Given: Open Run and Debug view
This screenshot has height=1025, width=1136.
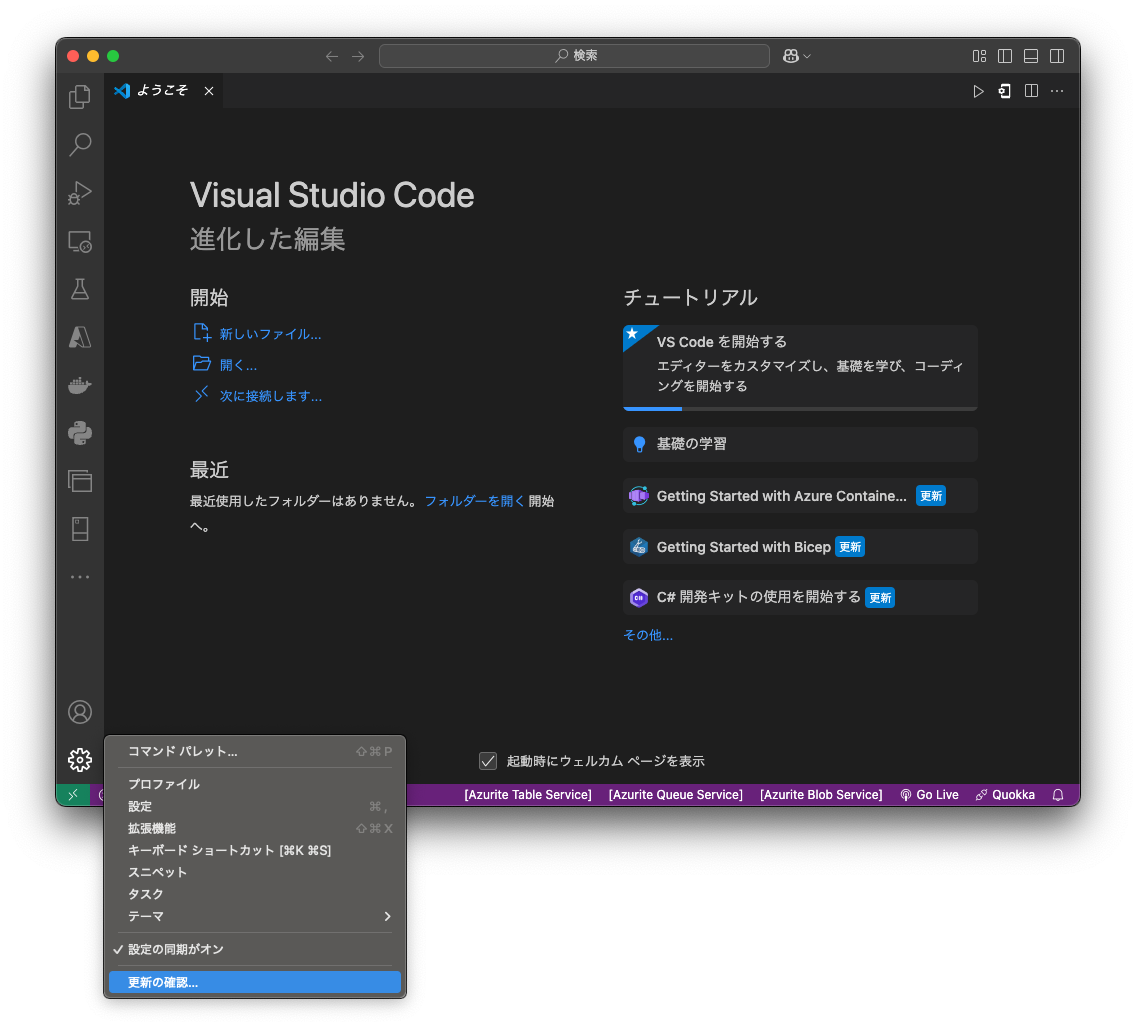Looking at the screenshot, I should 80,193.
